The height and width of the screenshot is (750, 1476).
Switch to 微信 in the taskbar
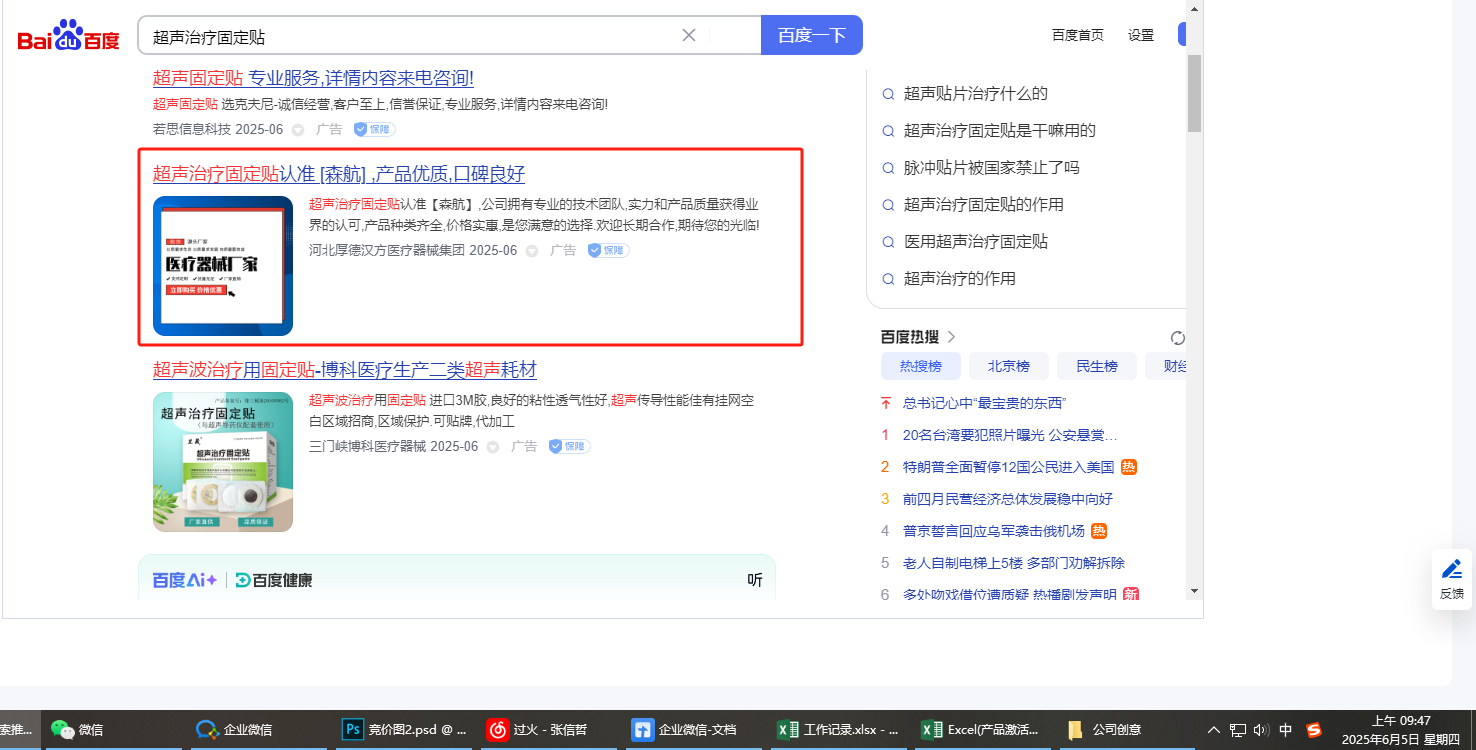(78, 729)
